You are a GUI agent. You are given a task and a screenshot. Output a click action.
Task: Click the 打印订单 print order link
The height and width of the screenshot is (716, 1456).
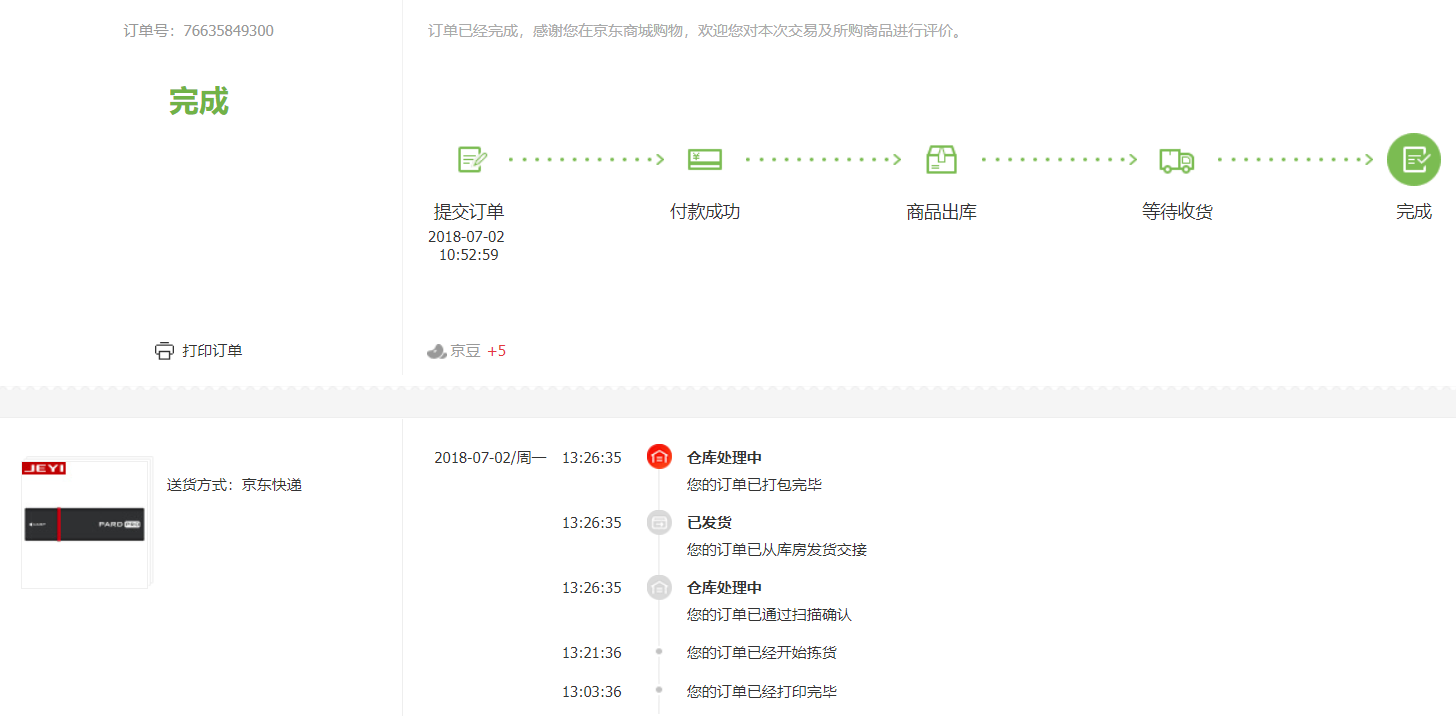pyautogui.click(x=212, y=351)
